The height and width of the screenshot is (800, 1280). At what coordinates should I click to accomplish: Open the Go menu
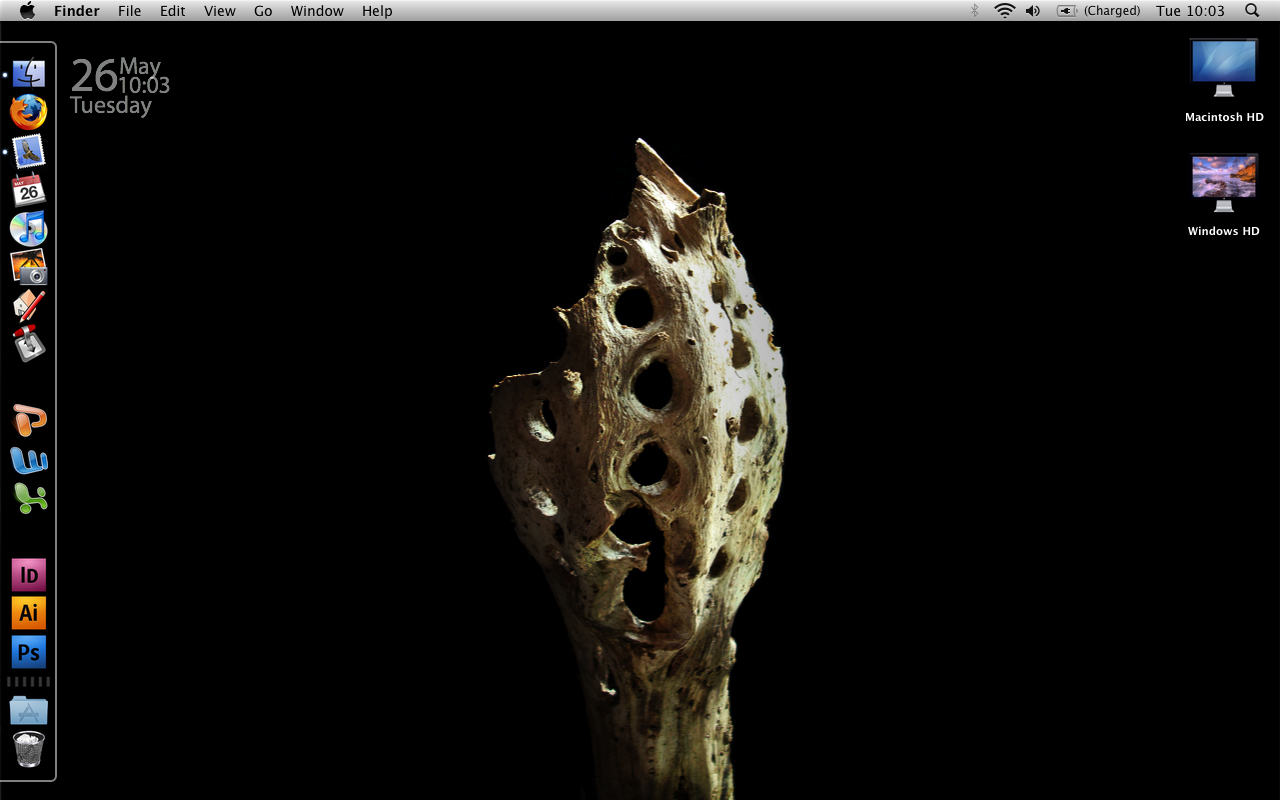[x=263, y=11]
